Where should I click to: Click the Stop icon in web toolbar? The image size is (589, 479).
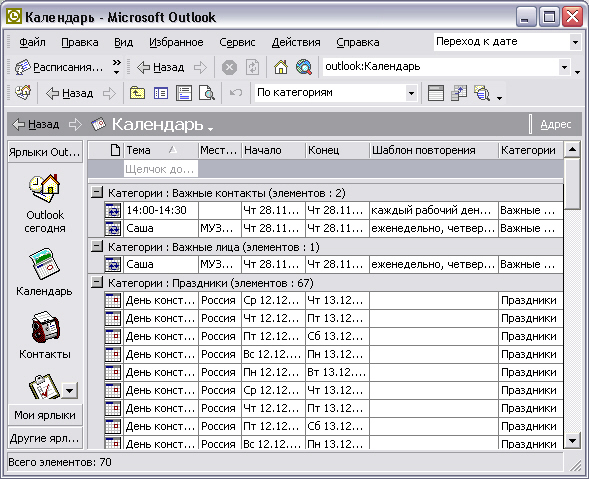[x=229, y=68]
